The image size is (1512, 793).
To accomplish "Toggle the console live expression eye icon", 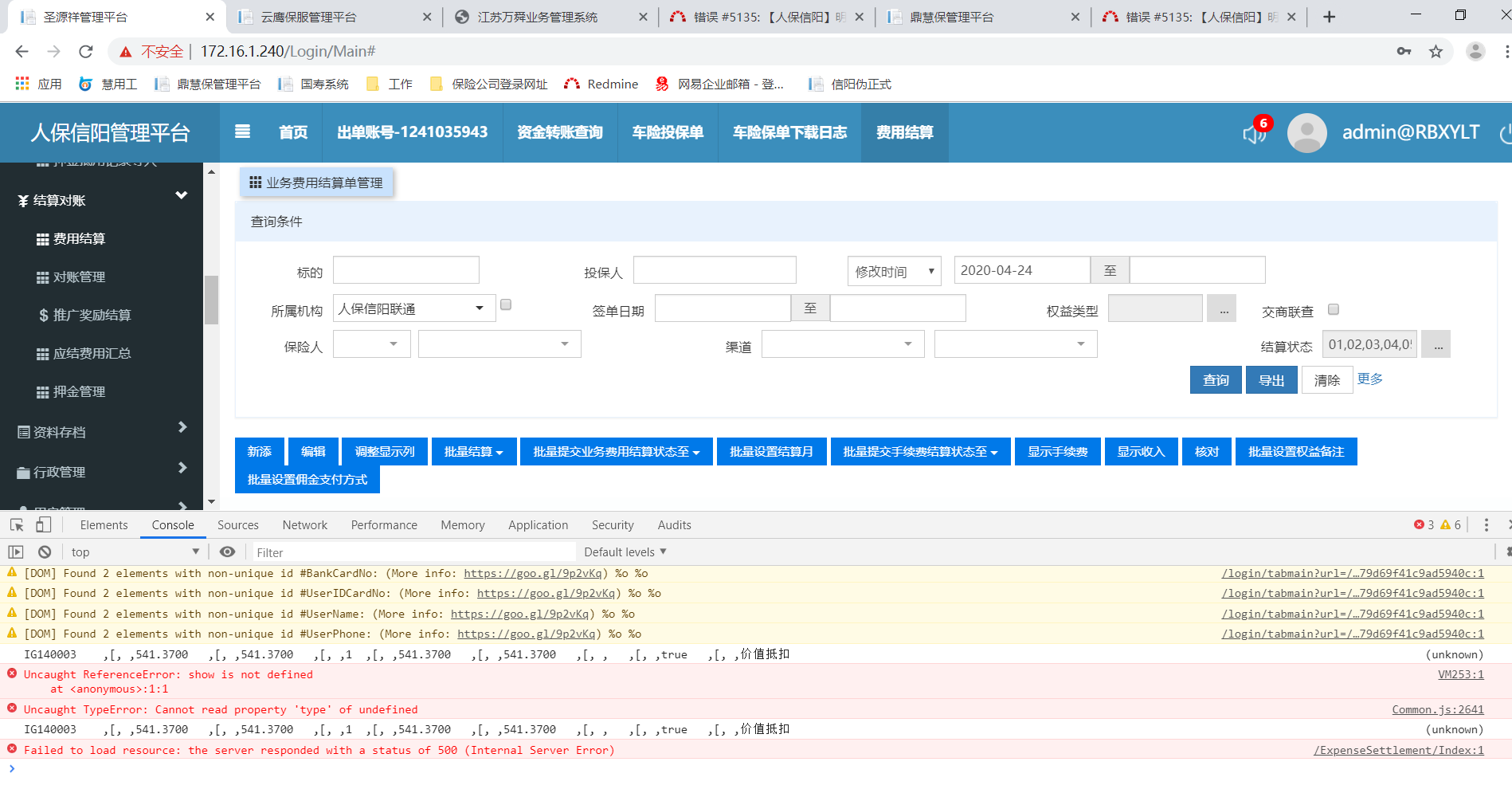I will point(227,552).
